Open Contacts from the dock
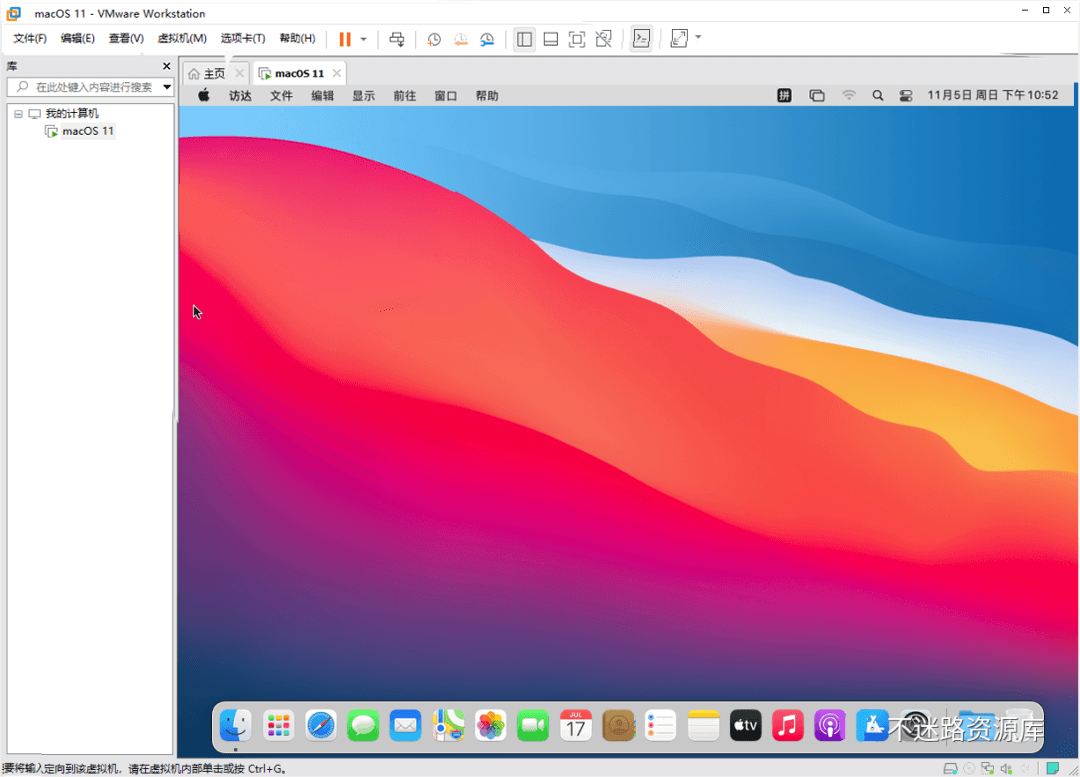The image size is (1080, 777). click(618, 725)
